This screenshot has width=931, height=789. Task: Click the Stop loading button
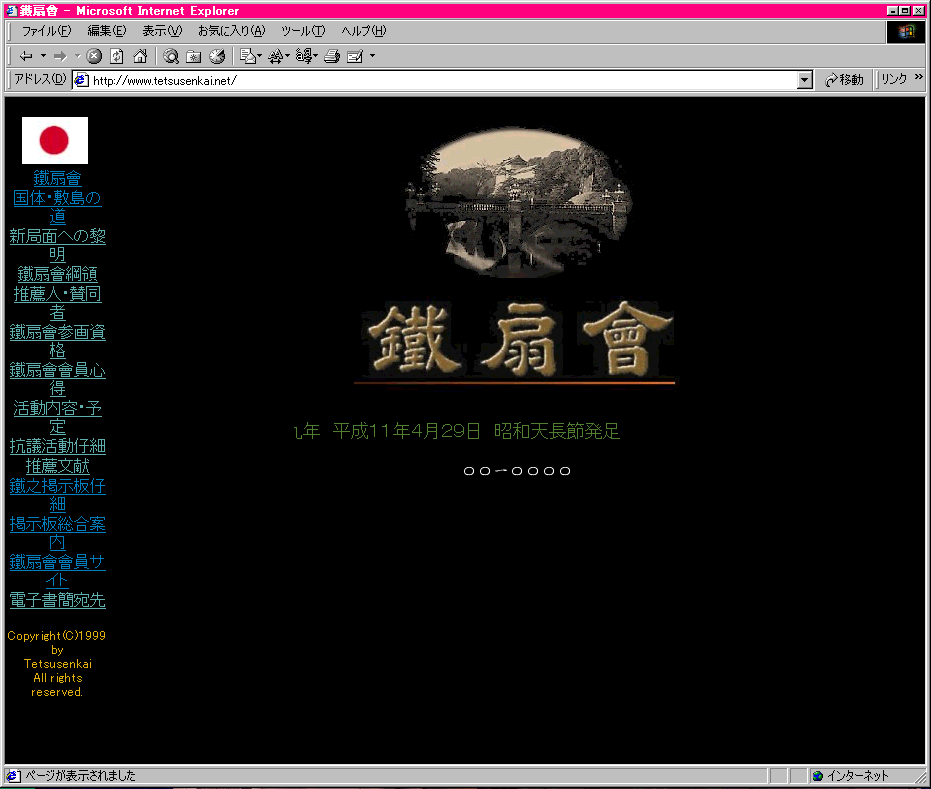point(94,56)
